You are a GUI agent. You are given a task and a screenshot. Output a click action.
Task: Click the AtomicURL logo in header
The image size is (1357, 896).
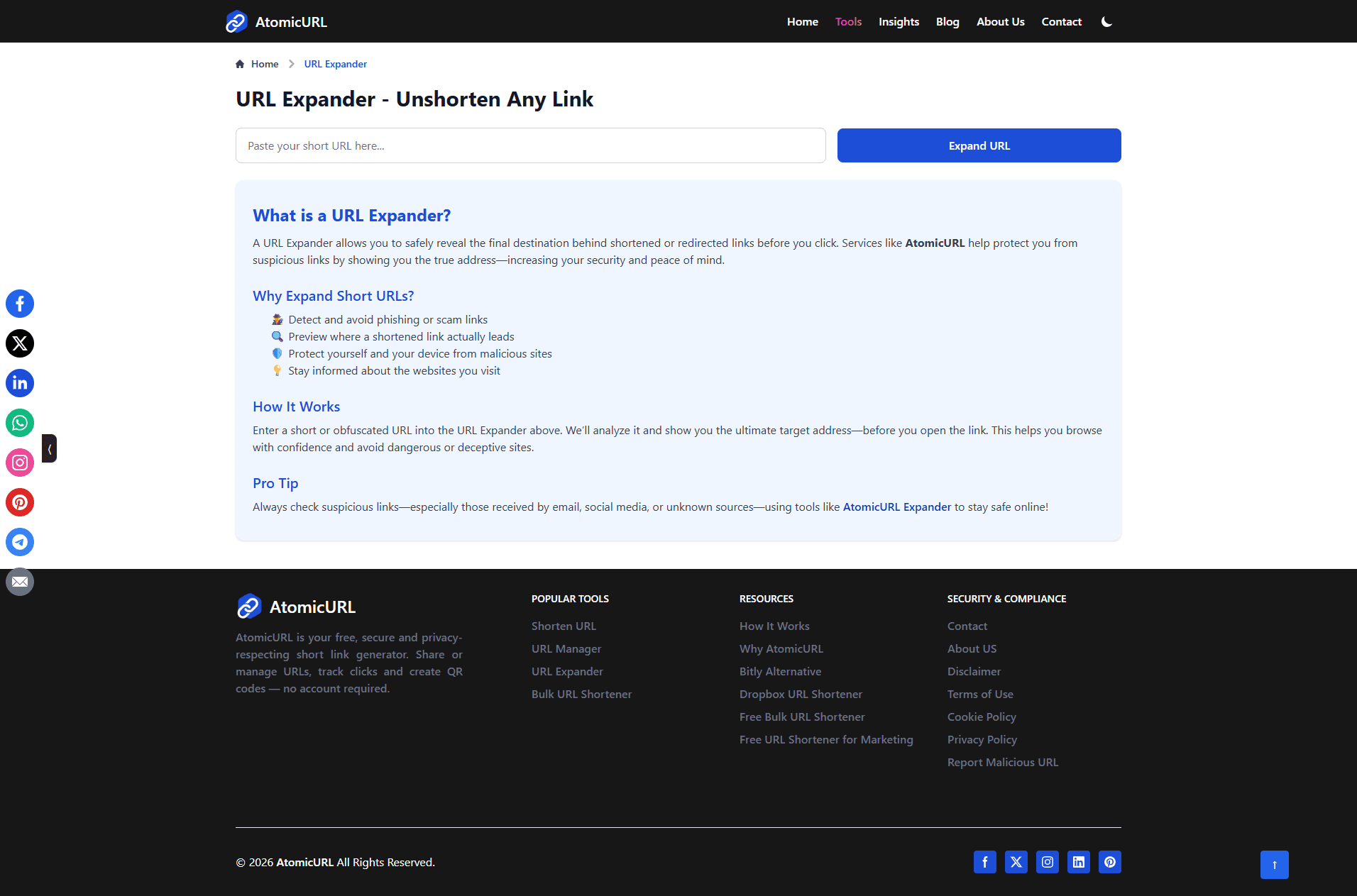point(276,22)
